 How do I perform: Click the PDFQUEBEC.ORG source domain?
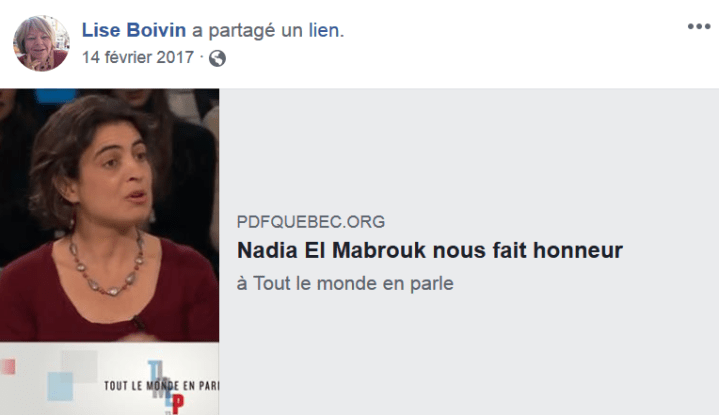[310, 222]
